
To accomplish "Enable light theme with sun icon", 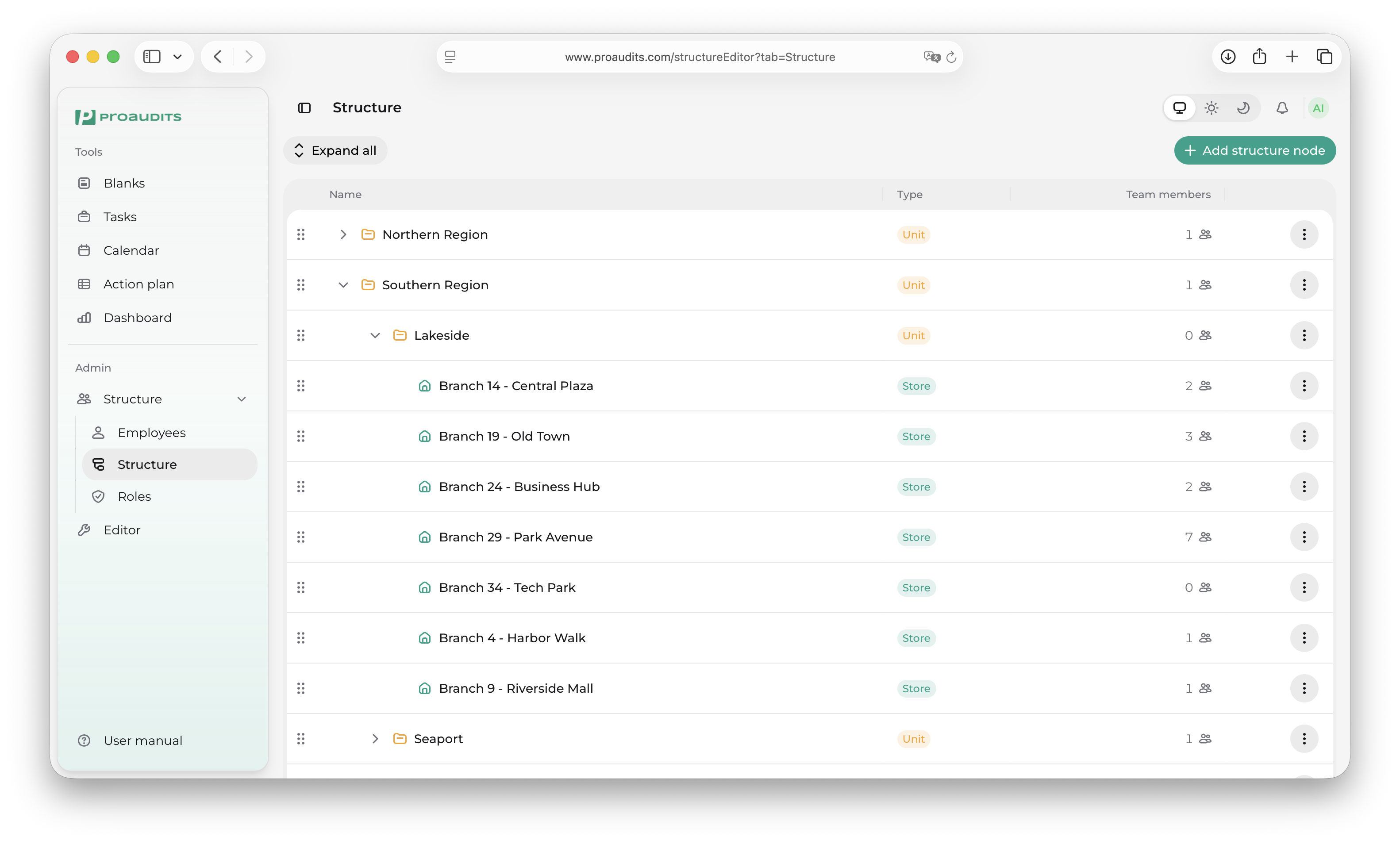I will click(x=1212, y=108).
